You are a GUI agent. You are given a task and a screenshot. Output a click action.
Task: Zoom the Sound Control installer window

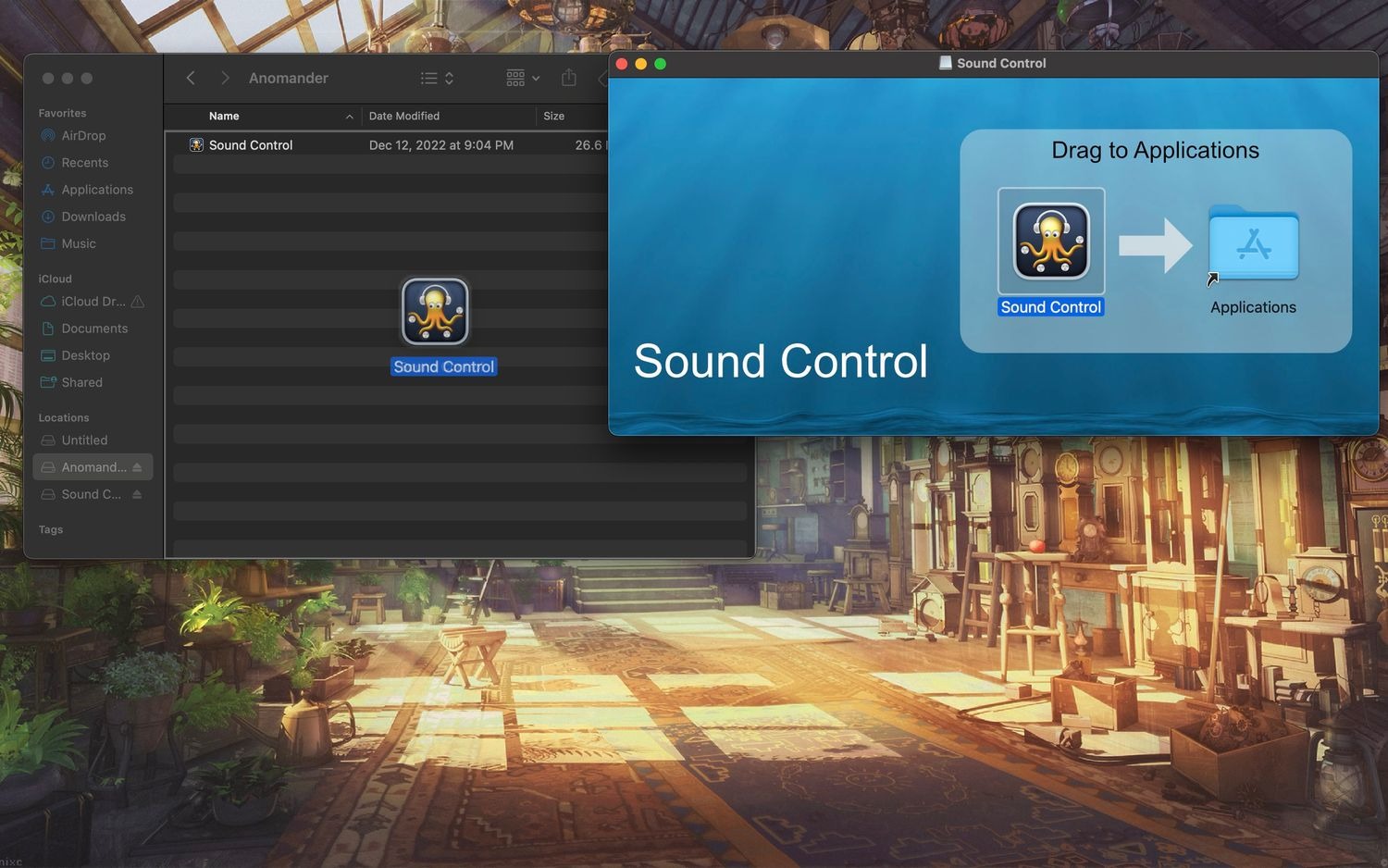660,64
